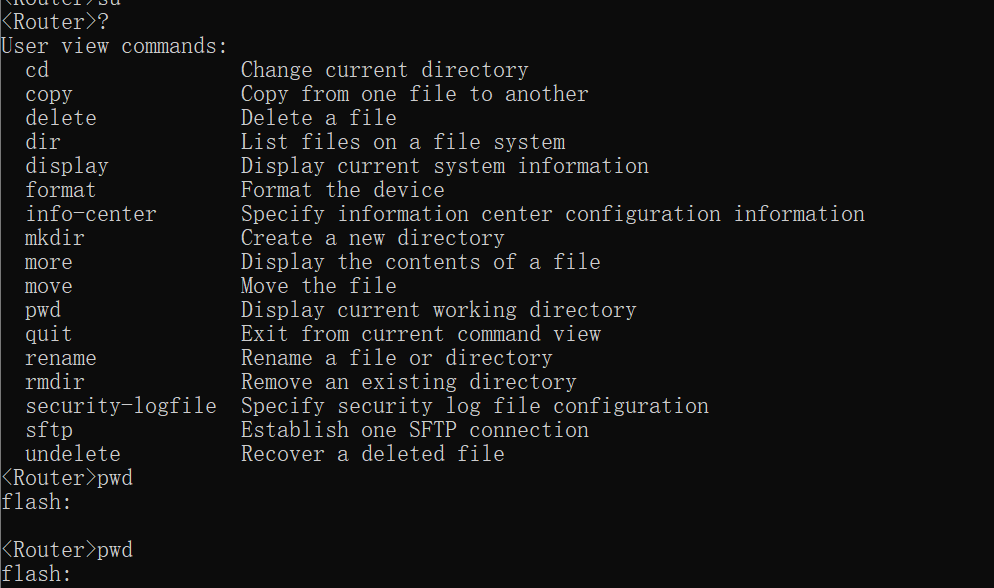Image resolution: width=994 pixels, height=588 pixels.
Task: Click the 'more' command in the list
Action: (49, 262)
